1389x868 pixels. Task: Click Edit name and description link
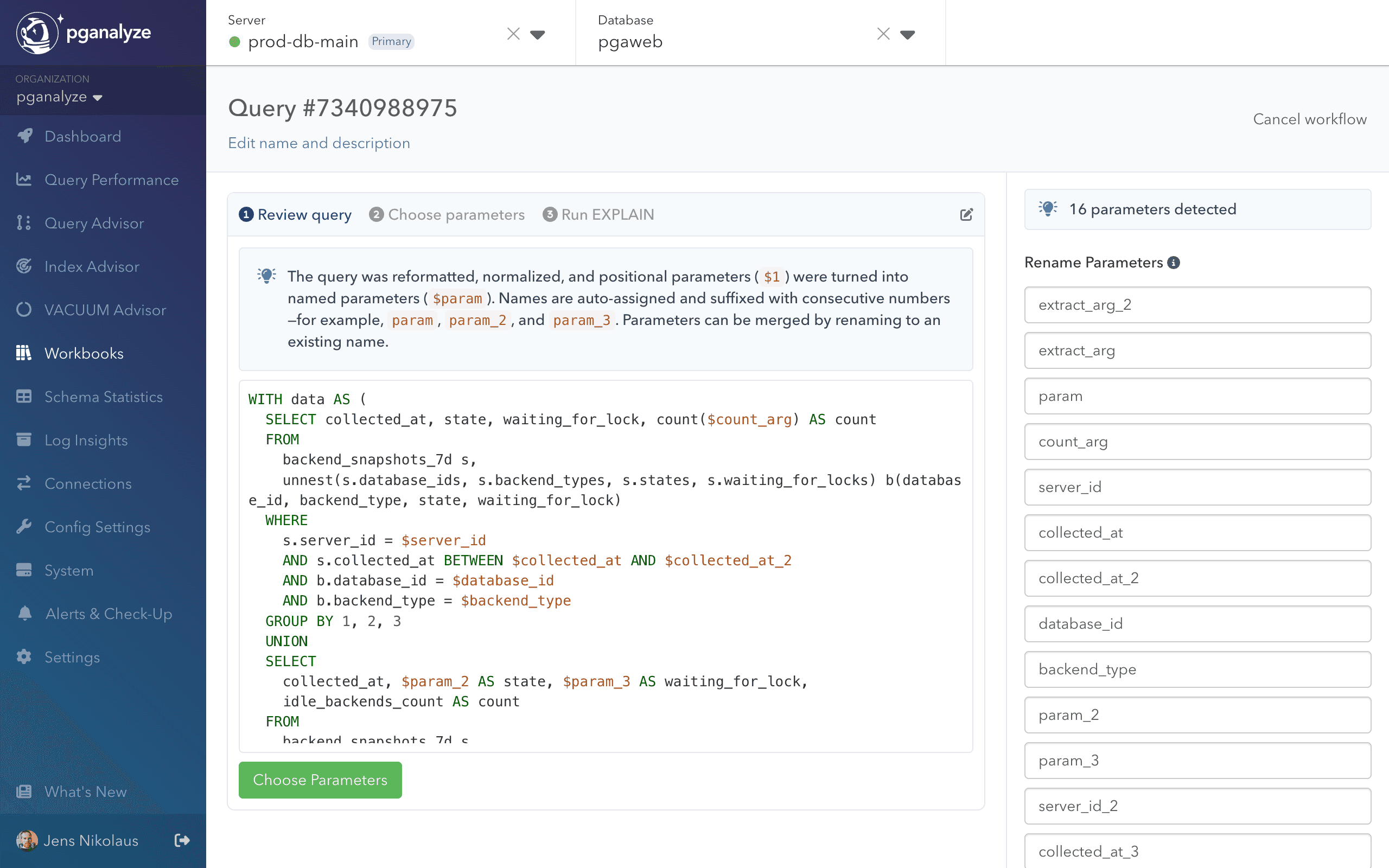click(x=318, y=143)
